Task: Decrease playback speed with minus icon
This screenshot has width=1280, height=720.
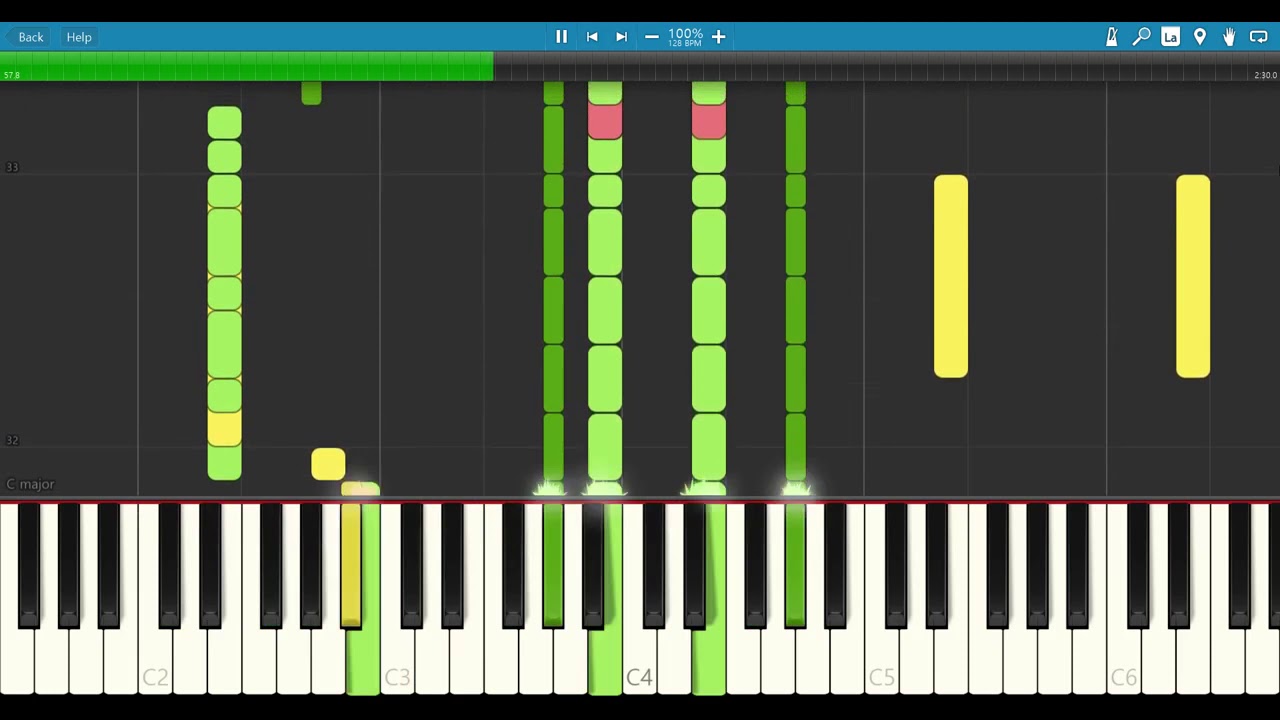Action: pos(652,37)
